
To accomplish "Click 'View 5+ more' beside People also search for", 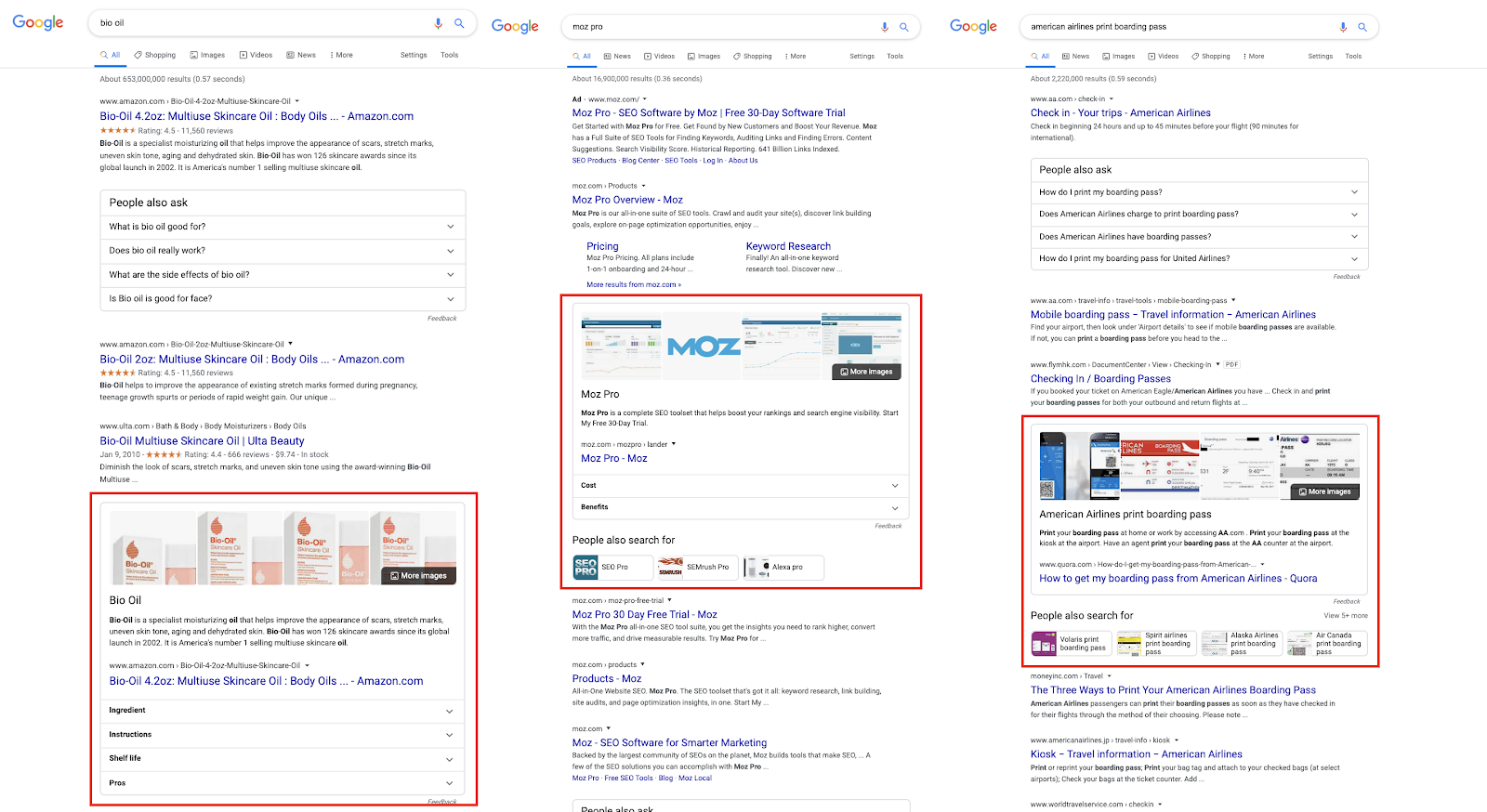I will (1345, 616).
